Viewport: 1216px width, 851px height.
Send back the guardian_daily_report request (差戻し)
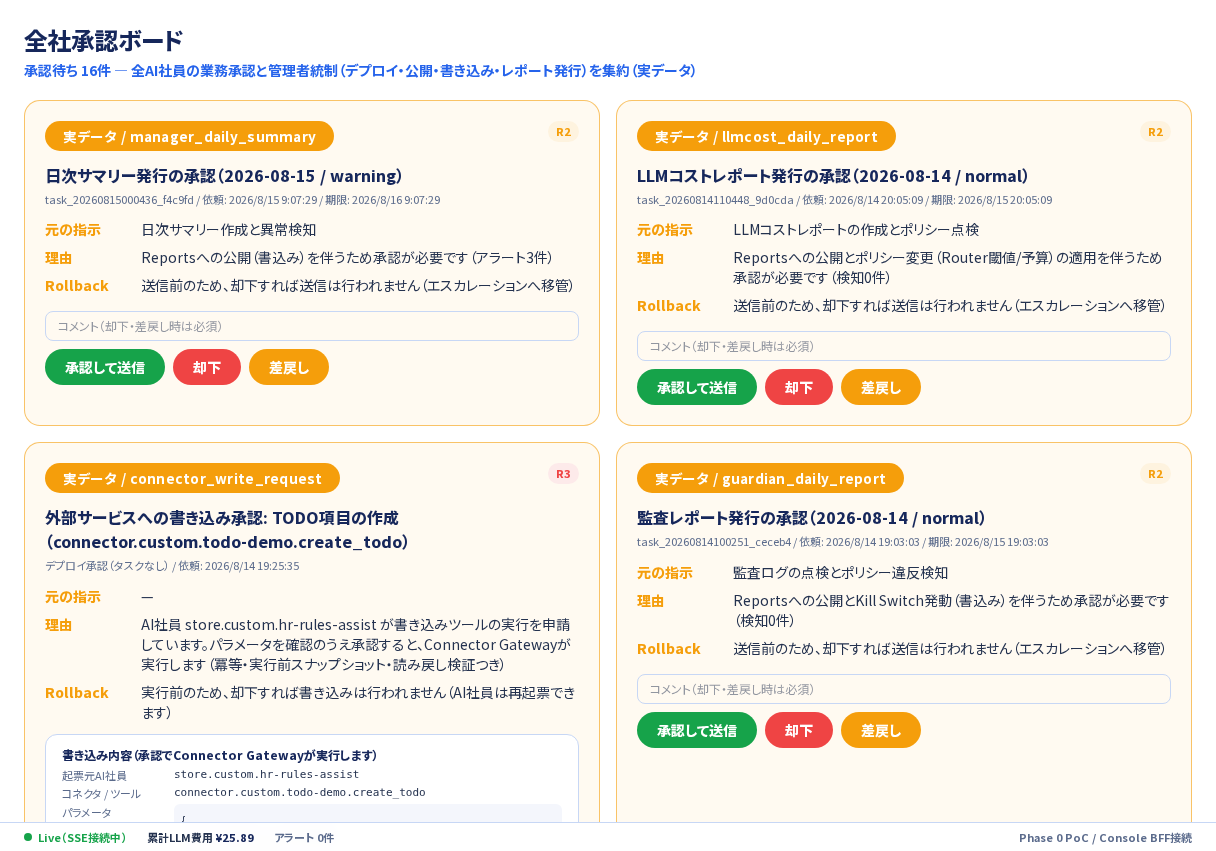click(x=881, y=730)
